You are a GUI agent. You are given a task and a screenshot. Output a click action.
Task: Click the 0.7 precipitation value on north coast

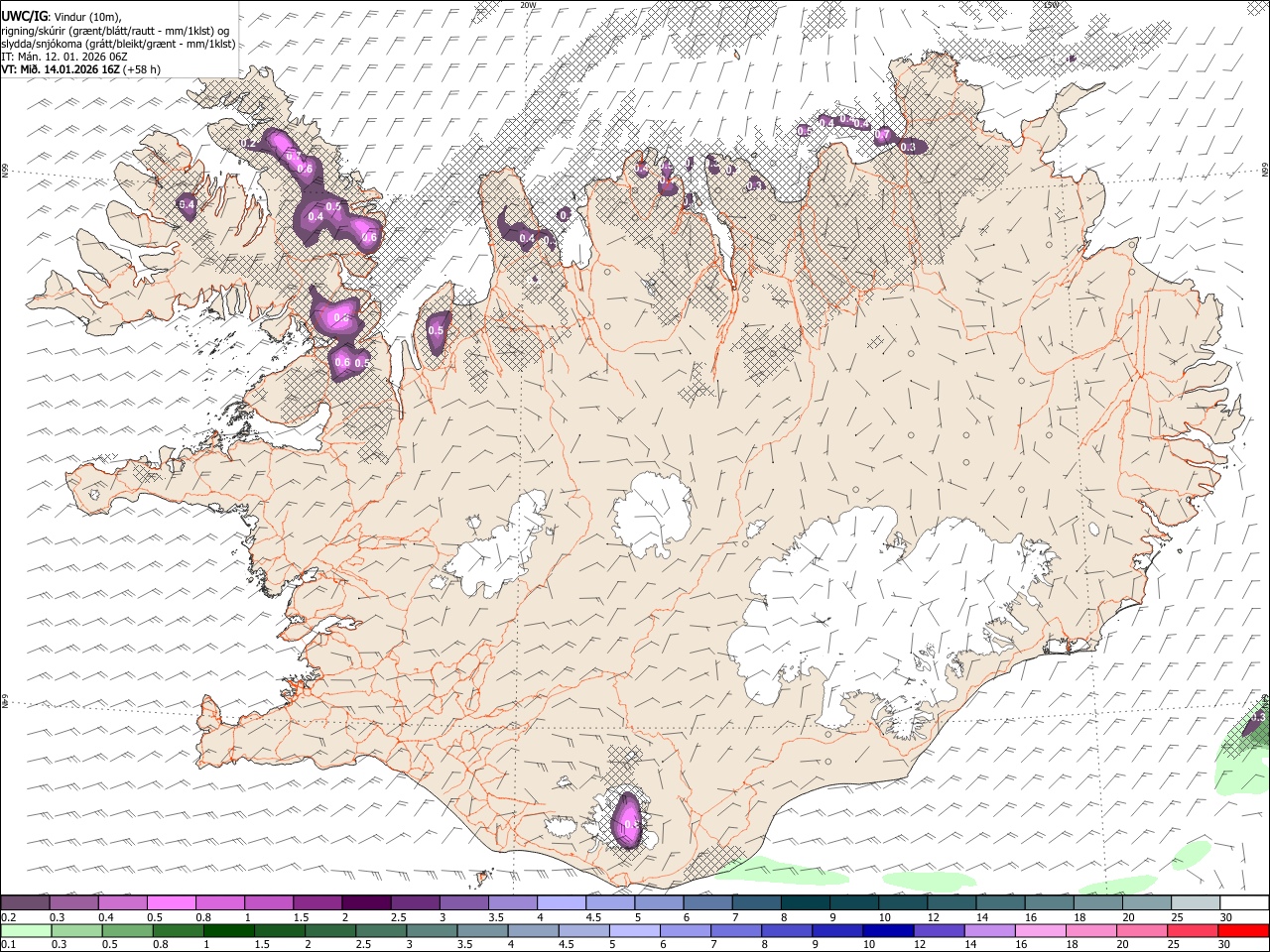(882, 135)
